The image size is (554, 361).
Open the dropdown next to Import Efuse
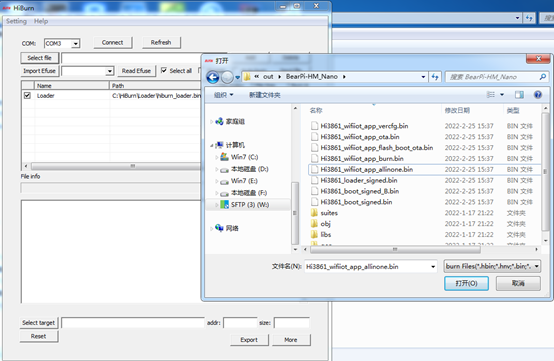tap(110, 71)
